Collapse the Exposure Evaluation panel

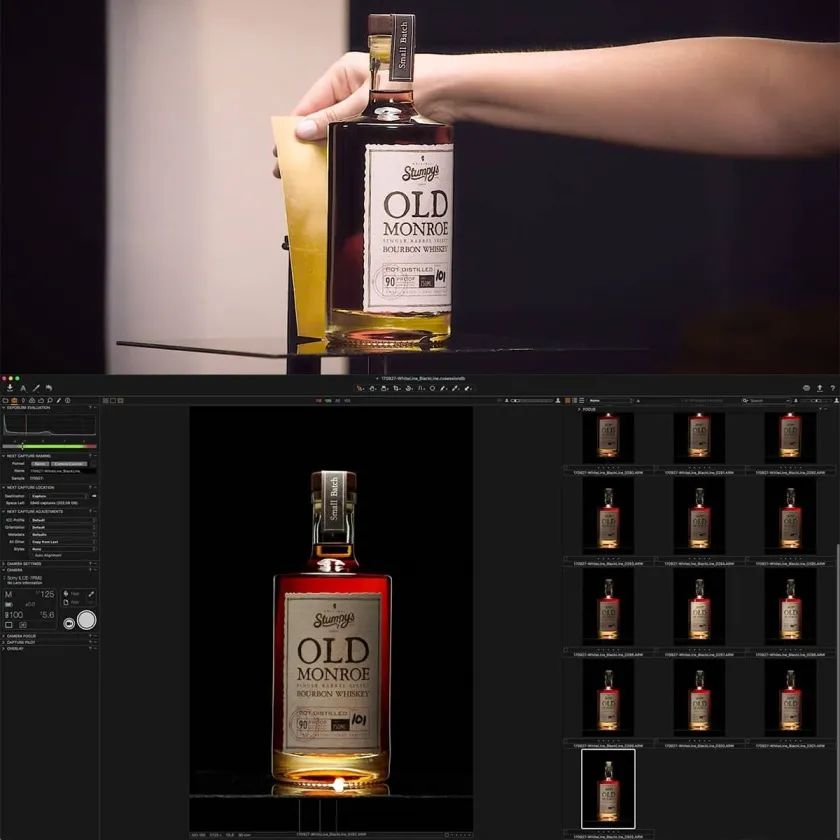click(3, 408)
